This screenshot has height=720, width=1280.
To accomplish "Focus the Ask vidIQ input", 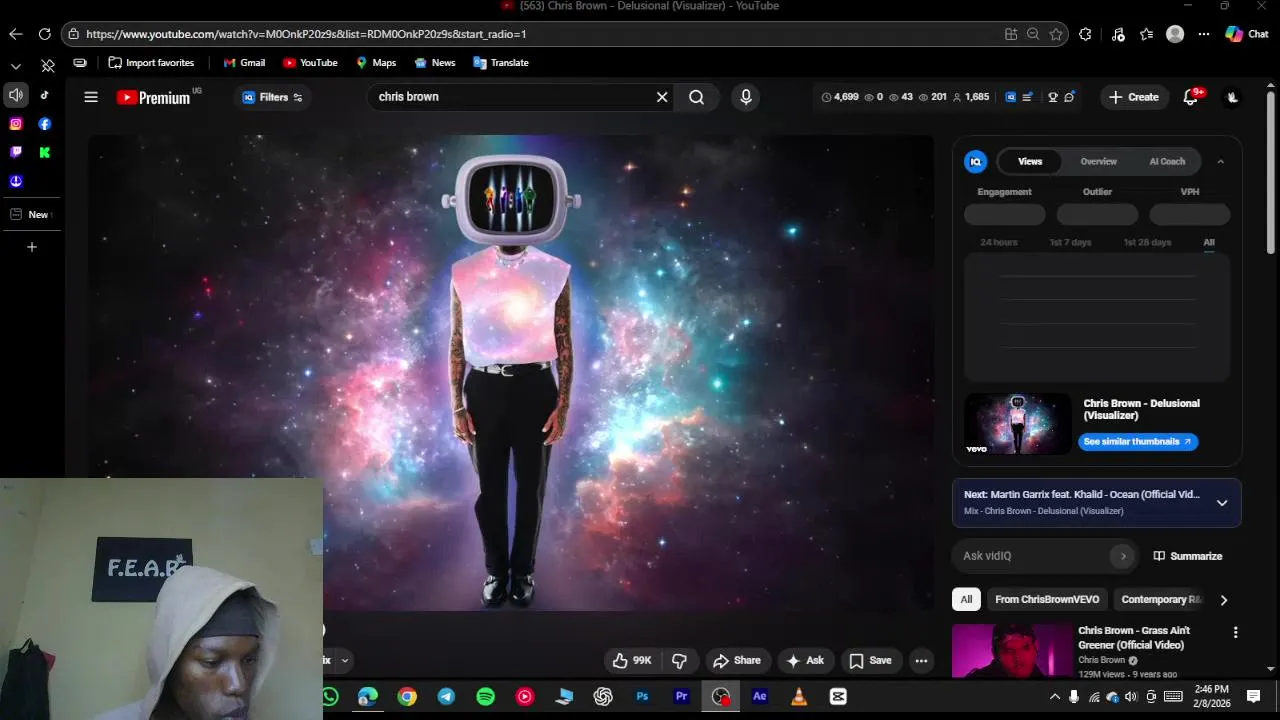I will 1033,556.
